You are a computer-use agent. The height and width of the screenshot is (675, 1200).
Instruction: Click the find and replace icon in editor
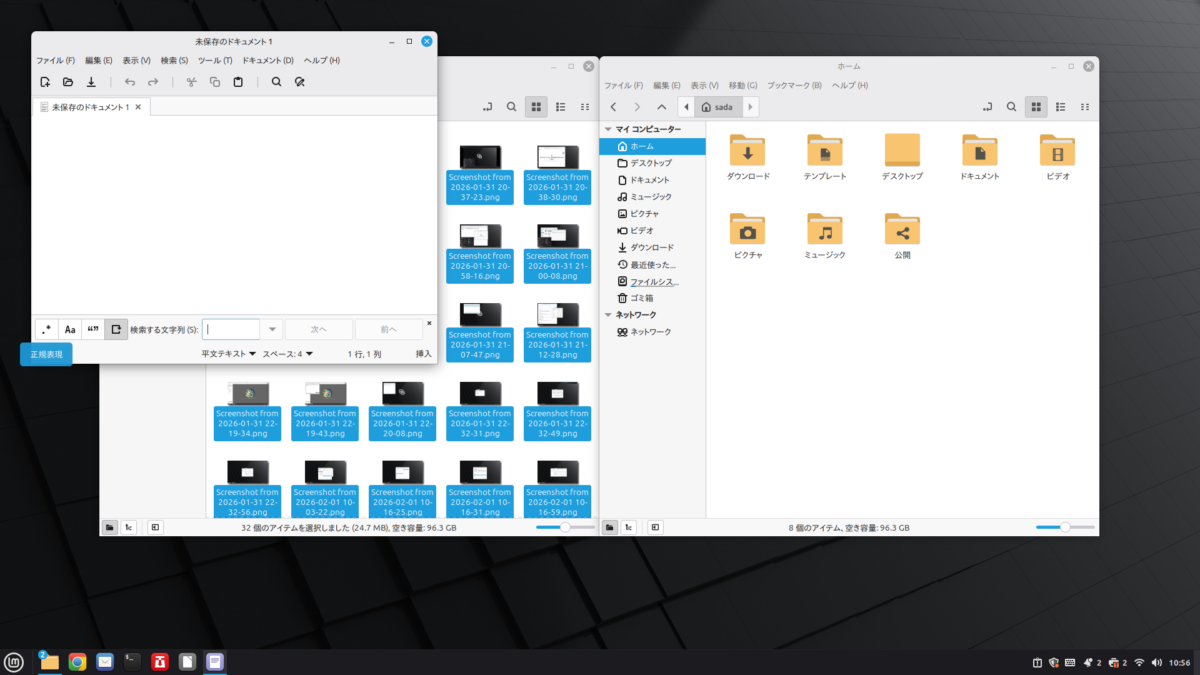299,82
